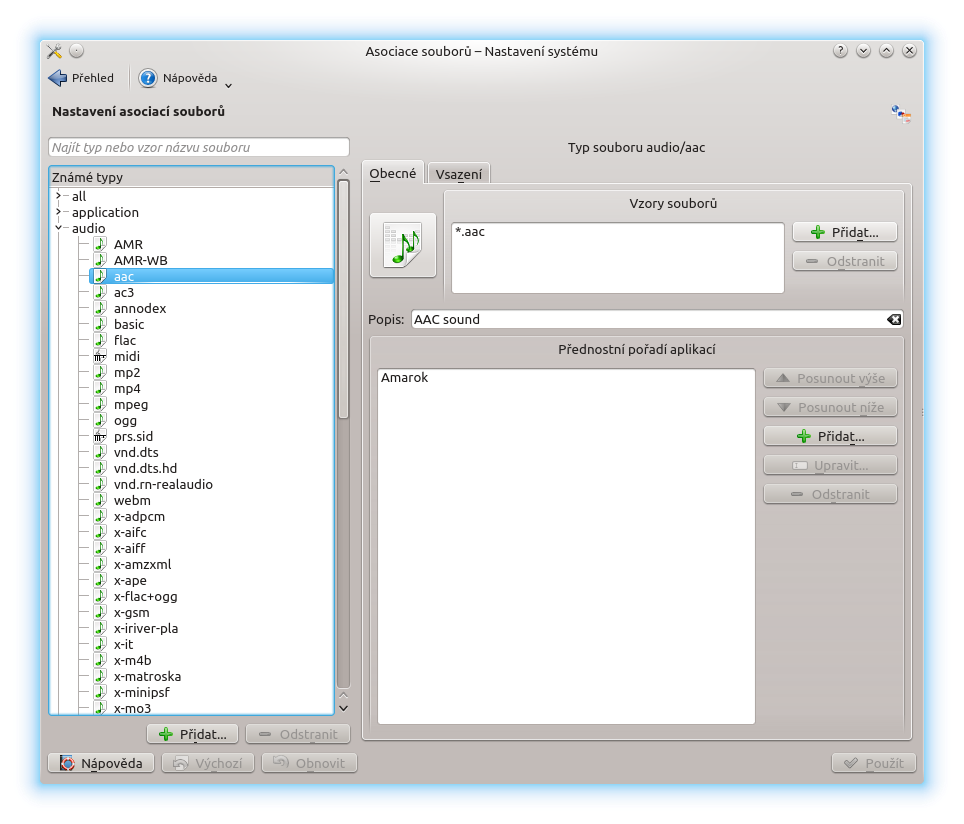This screenshot has width=964, height=824.
Task: Click the Obnovit reset button
Action: pyautogui.click(x=309, y=763)
